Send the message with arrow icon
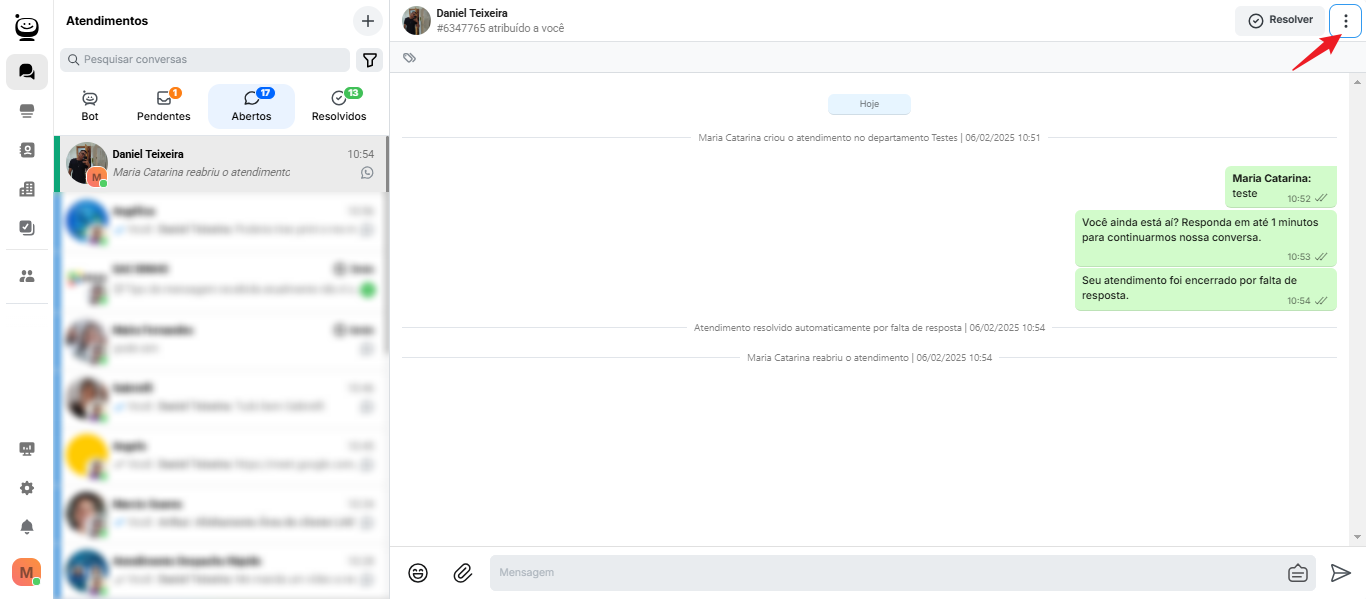This screenshot has height=599, width=1366. point(1340,573)
